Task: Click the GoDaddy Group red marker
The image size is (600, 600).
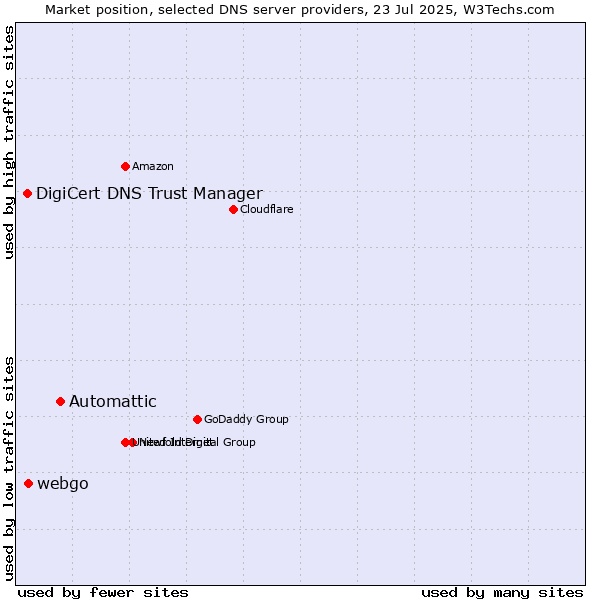Action: point(197,419)
